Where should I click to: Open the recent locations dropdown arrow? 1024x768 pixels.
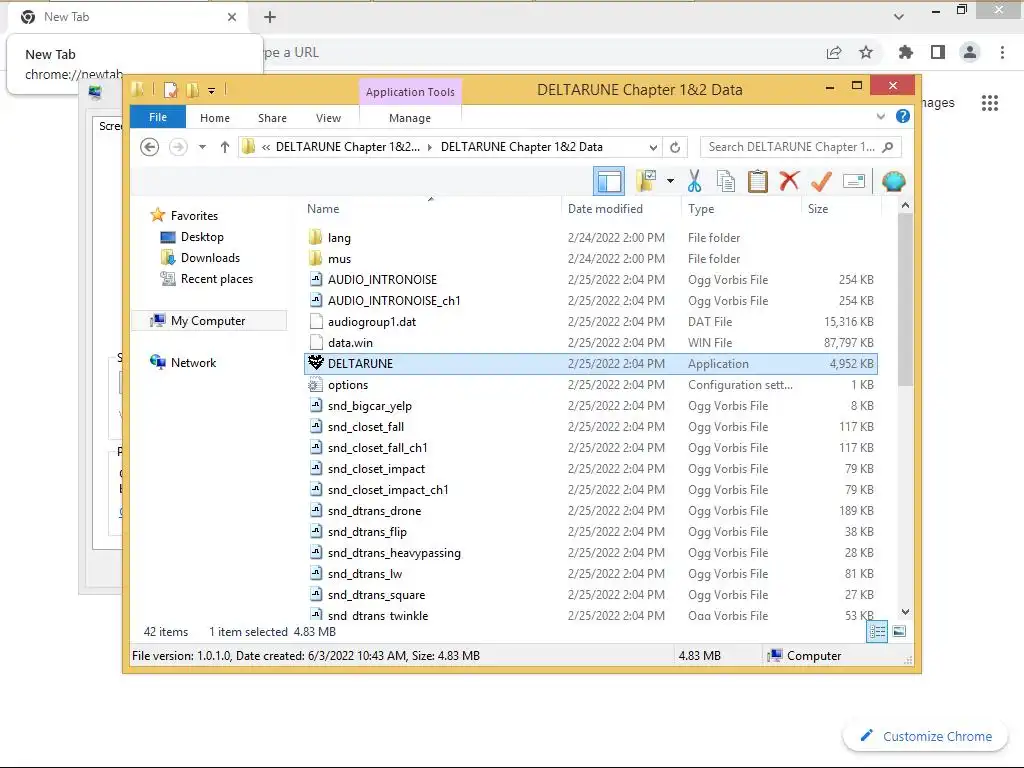(x=202, y=147)
